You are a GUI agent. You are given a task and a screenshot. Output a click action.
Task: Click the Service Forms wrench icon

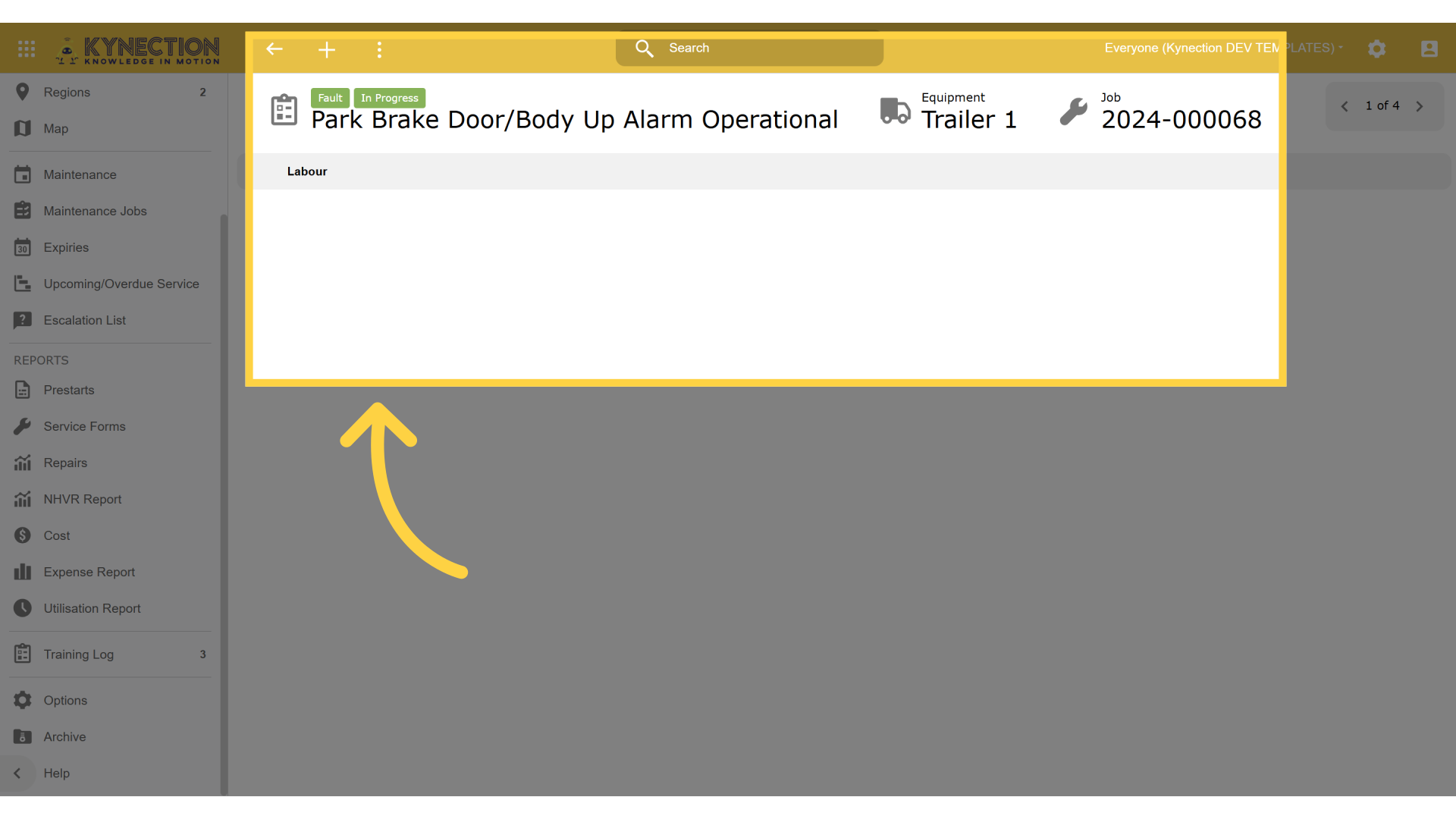coord(23,426)
